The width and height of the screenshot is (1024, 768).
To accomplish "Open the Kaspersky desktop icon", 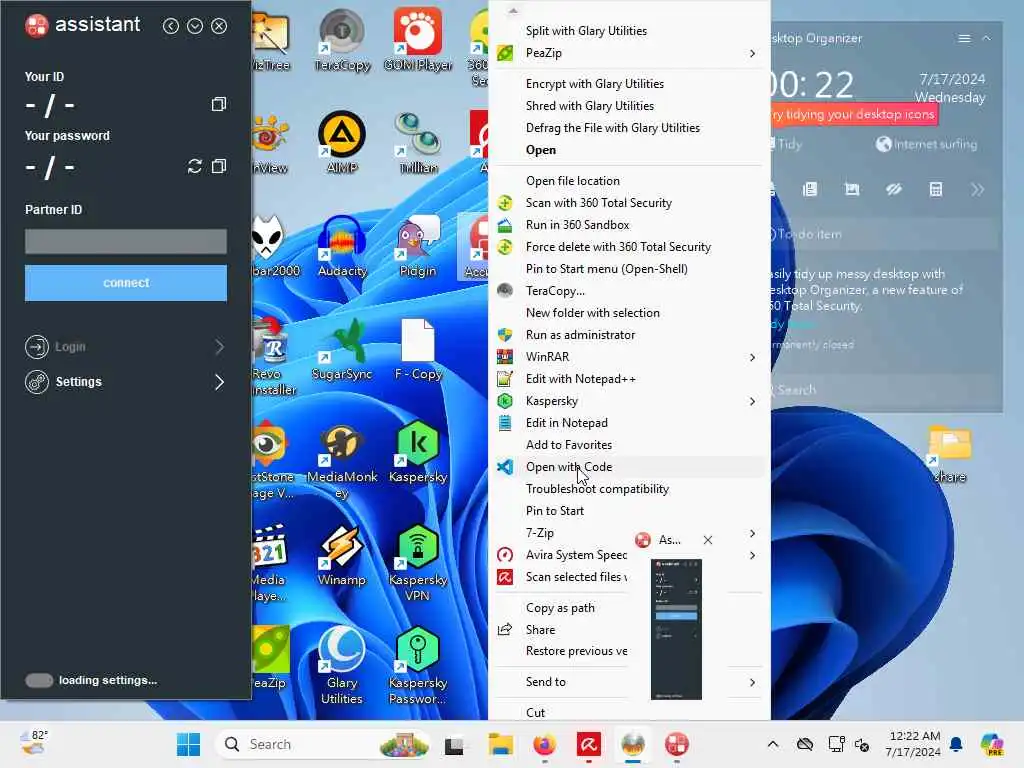I will 418,452.
